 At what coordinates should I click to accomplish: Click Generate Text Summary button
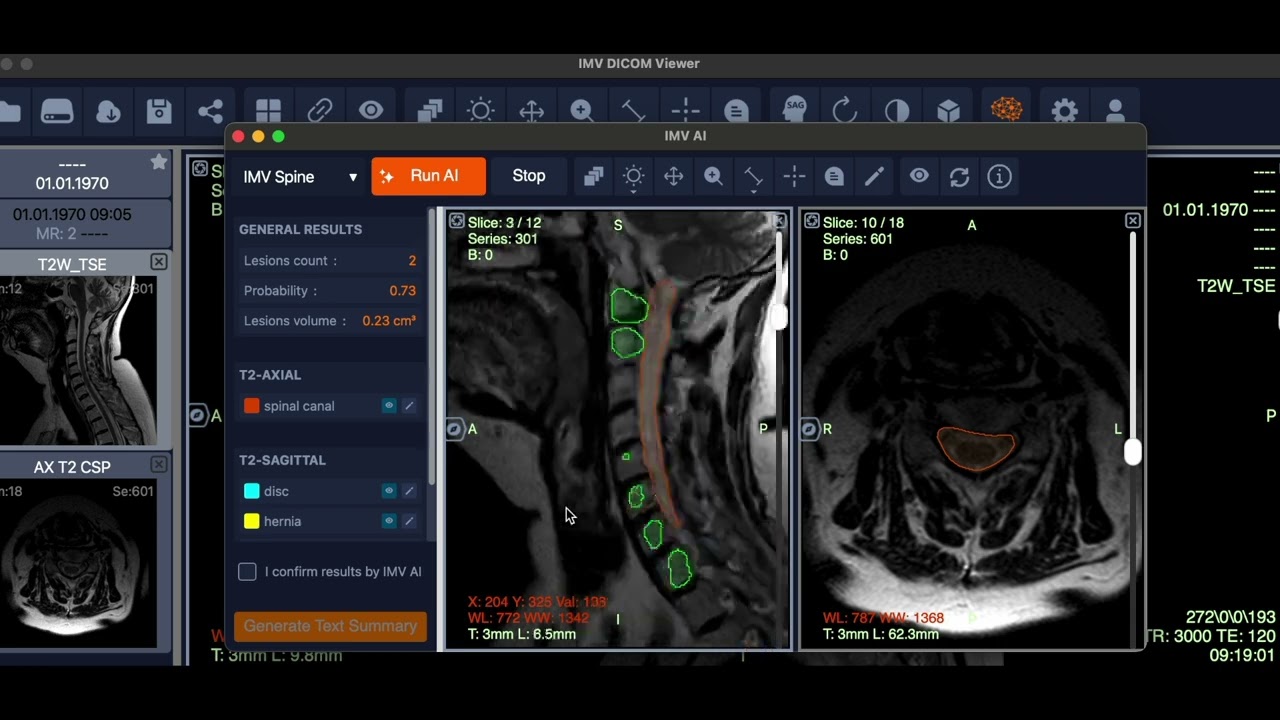(x=330, y=626)
